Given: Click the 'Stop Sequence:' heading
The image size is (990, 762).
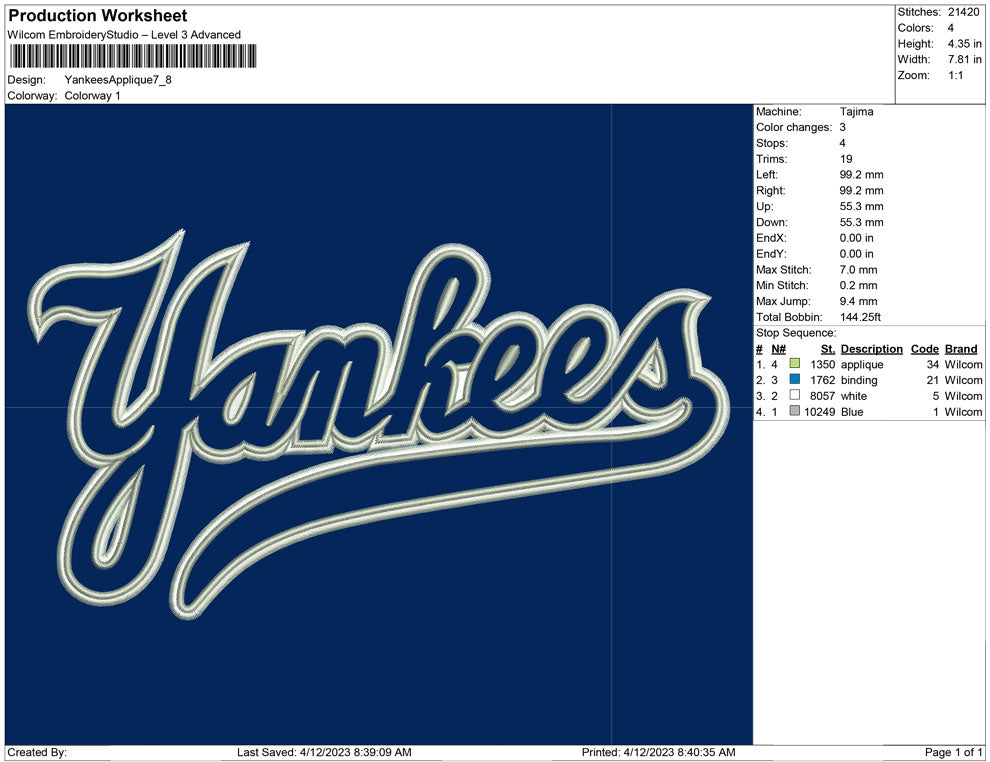Looking at the screenshot, I should click(796, 333).
